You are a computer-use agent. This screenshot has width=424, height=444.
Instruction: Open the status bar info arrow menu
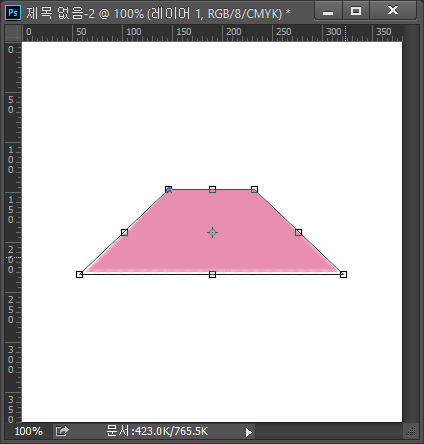coord(249,432)
